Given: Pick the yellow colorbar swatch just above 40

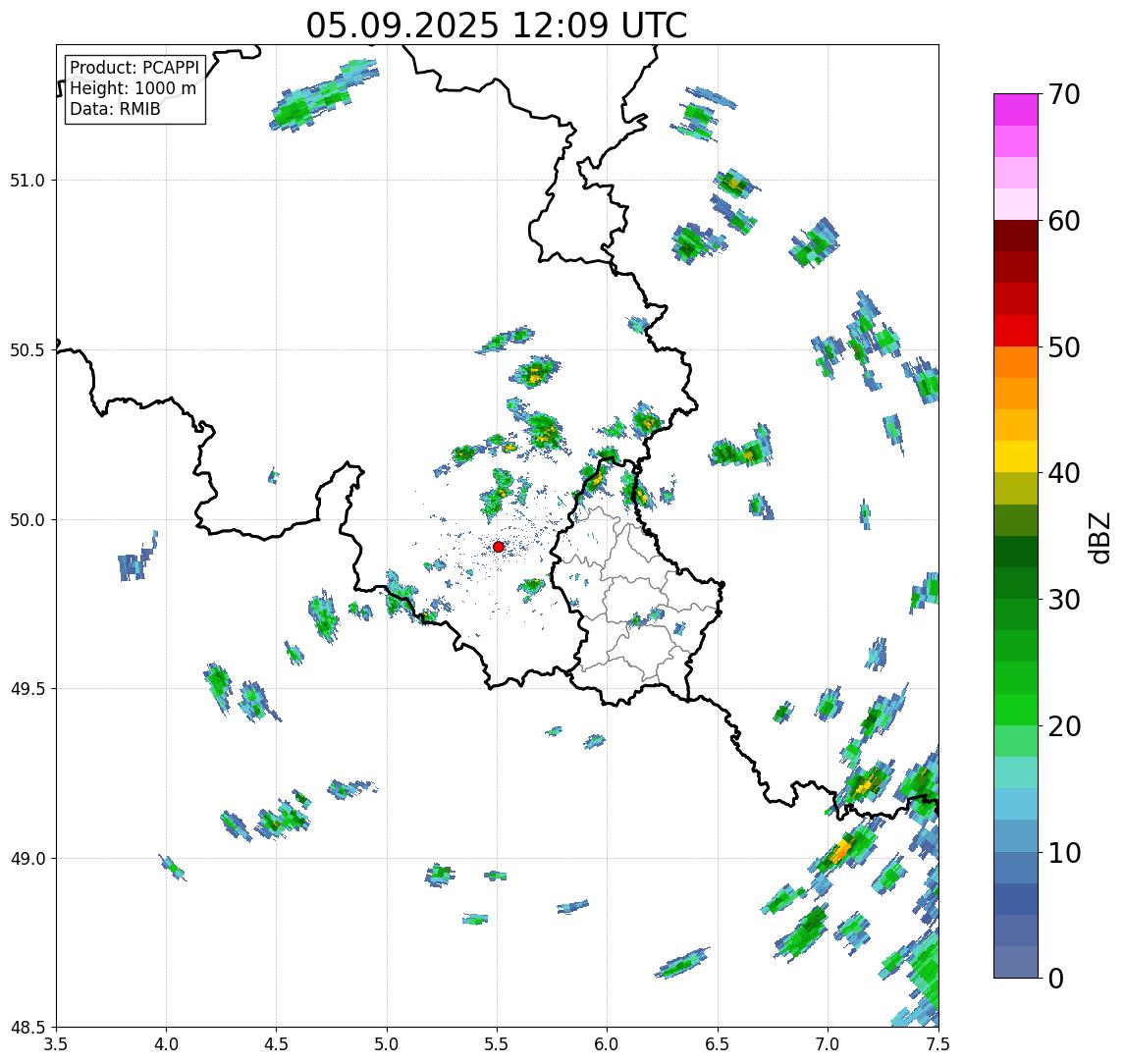Looking at the screenshot, I should click(x=1016, y=456).
